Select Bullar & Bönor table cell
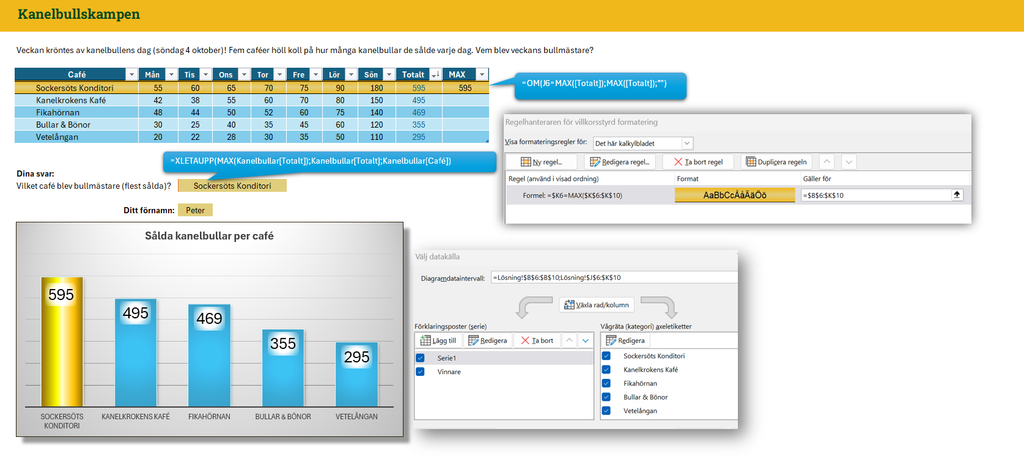Screen dimensions: 1024x468 (76, 125)
